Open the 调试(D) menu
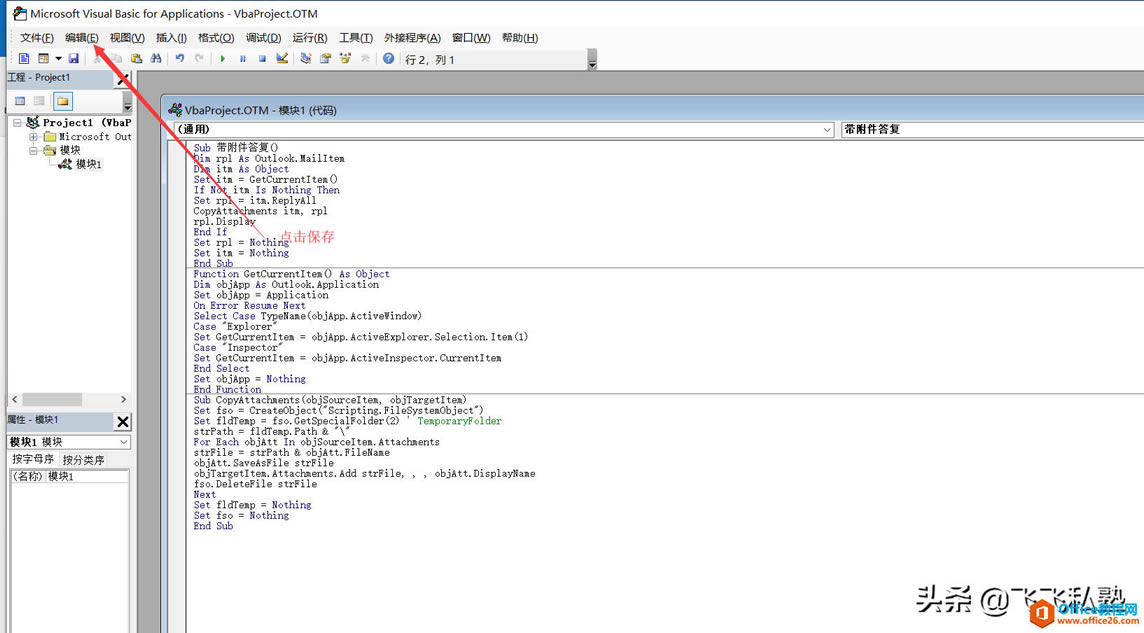 (x=263, y=38)
